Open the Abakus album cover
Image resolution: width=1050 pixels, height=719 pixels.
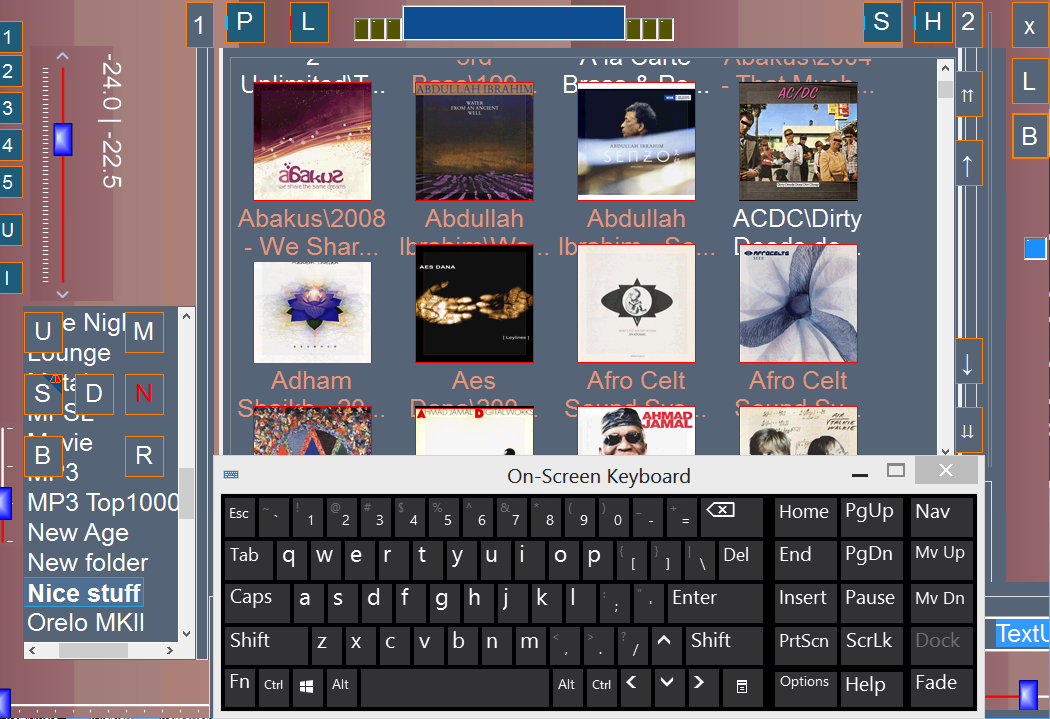pos(312,141)
